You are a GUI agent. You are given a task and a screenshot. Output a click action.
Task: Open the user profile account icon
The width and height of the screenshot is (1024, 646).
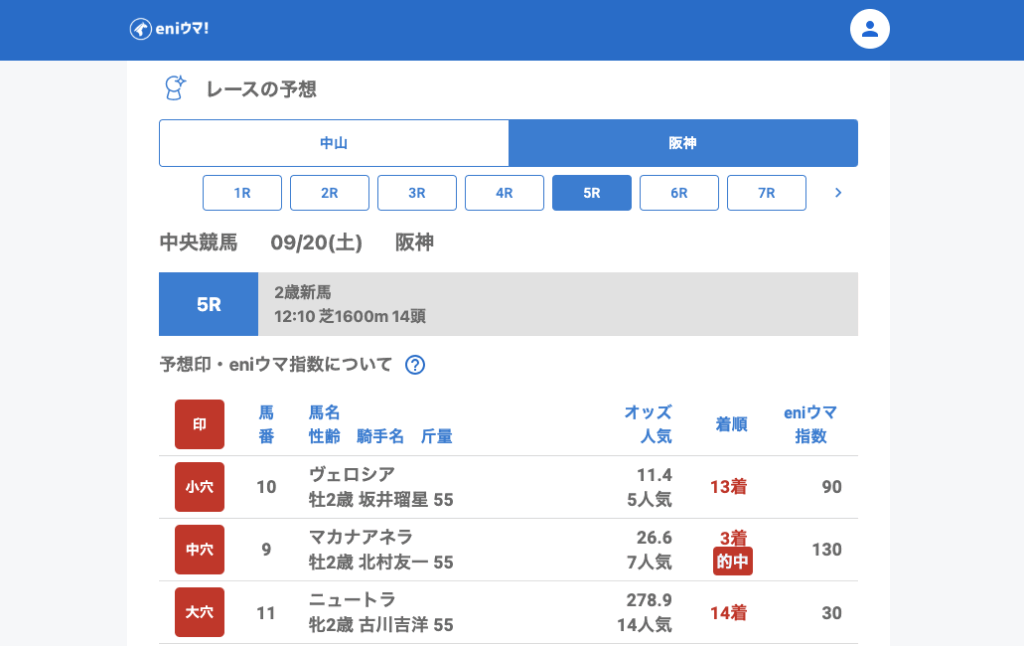tap(869, 29)
